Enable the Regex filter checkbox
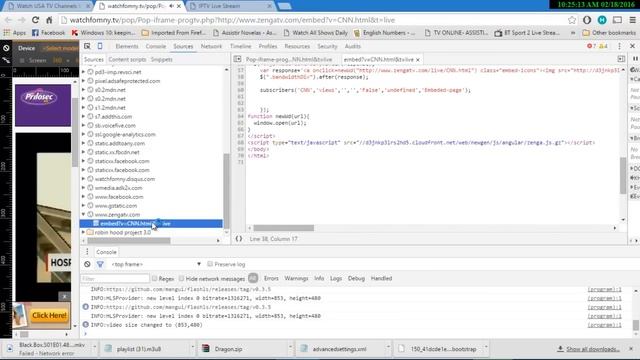Image resolution: width=640 pixels, height=360 pixels. click(x=154, y=278)
